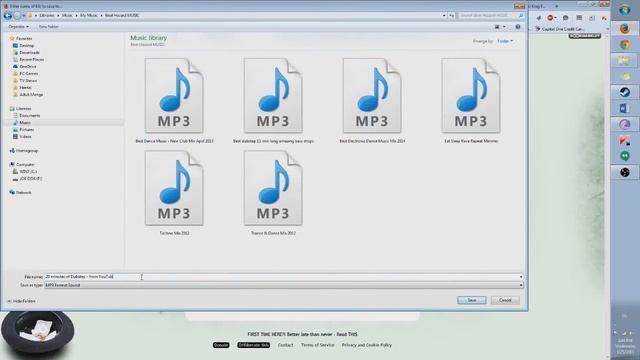Select Best dubstep long bass drops MP3
This screenshot has width=640, height=360.
click(x=273, y=100)
